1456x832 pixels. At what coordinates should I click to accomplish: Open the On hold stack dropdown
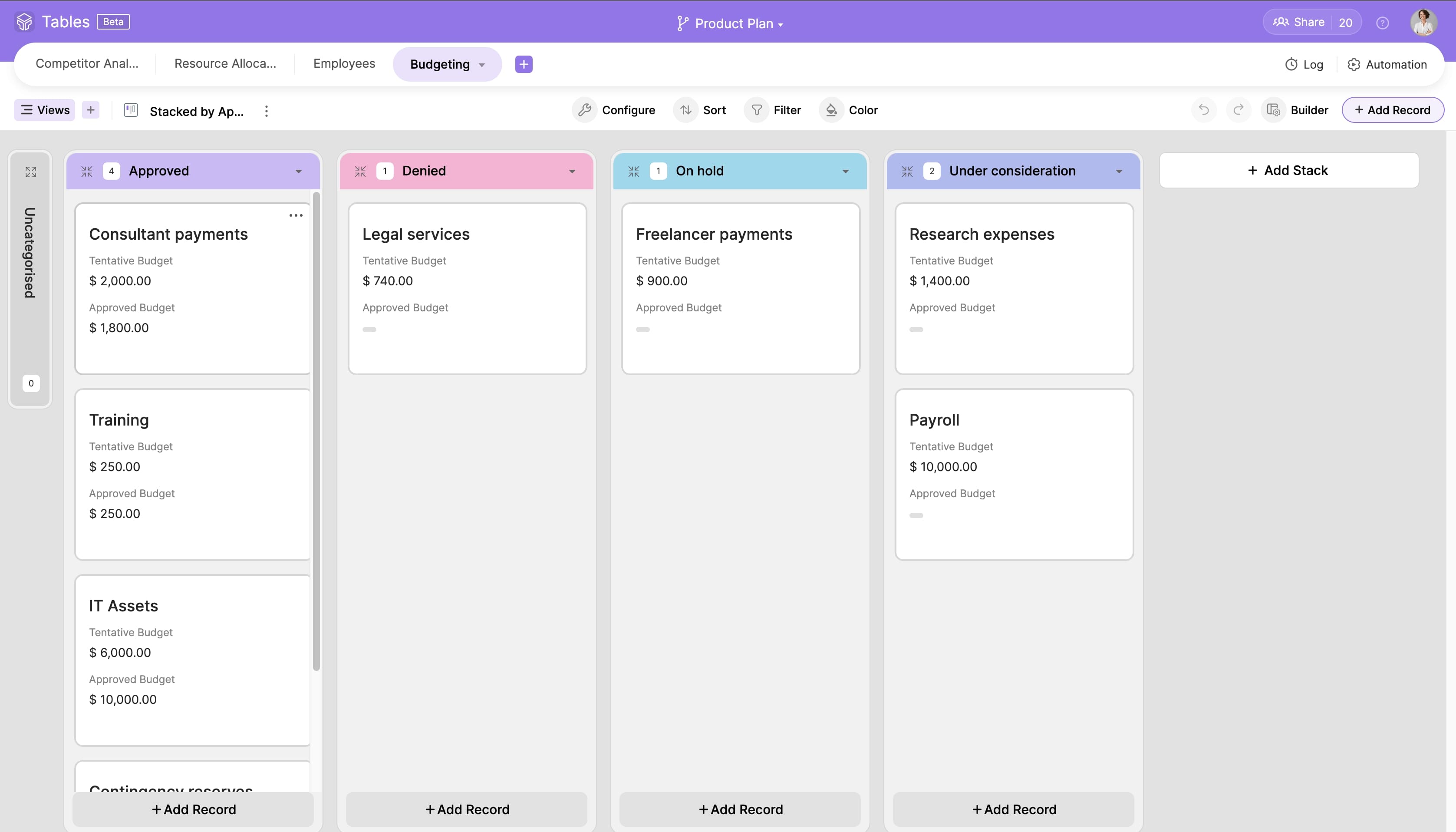tap(845, 172)
